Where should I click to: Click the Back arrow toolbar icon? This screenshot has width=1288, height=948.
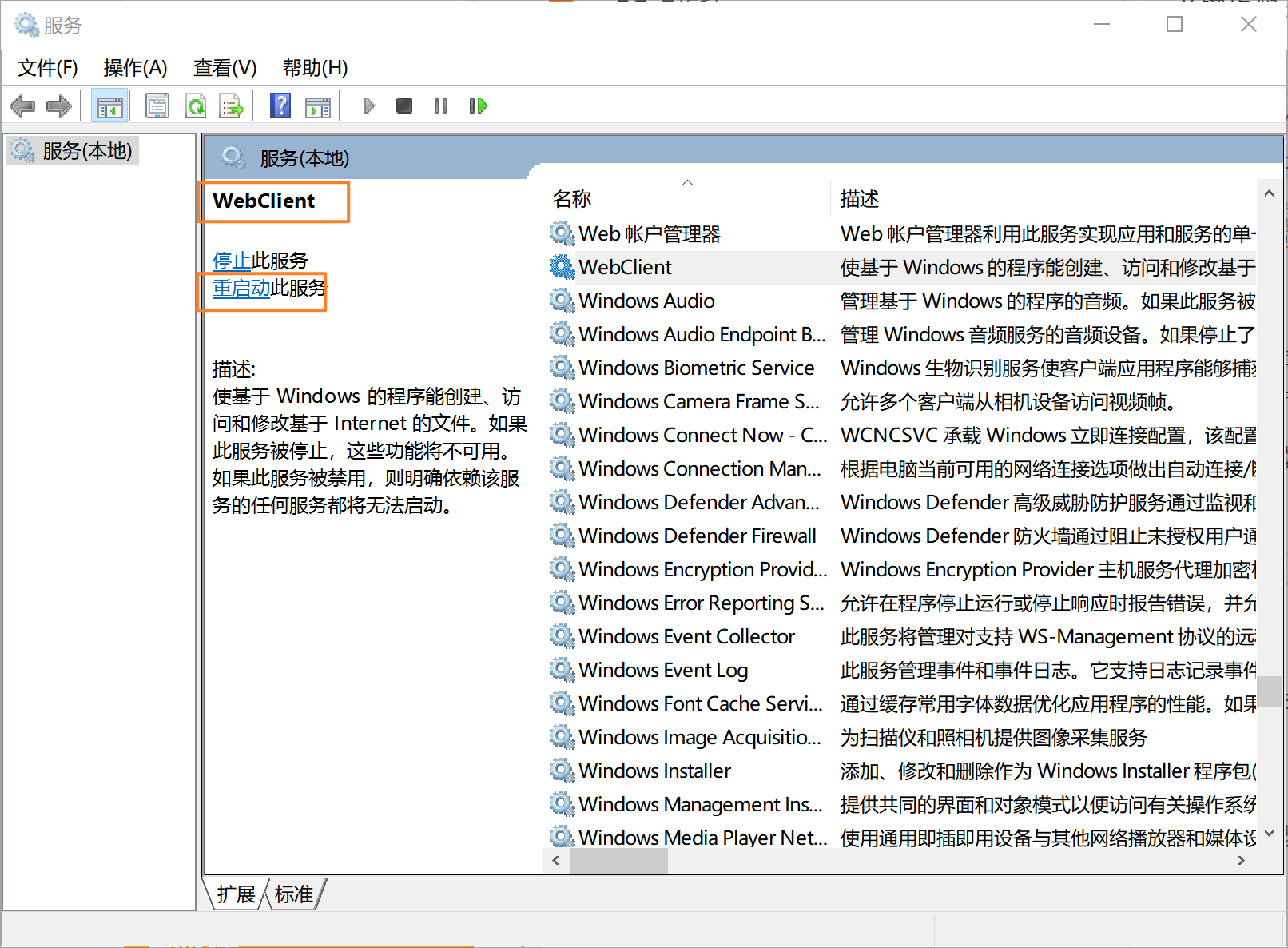coord(22,106)
